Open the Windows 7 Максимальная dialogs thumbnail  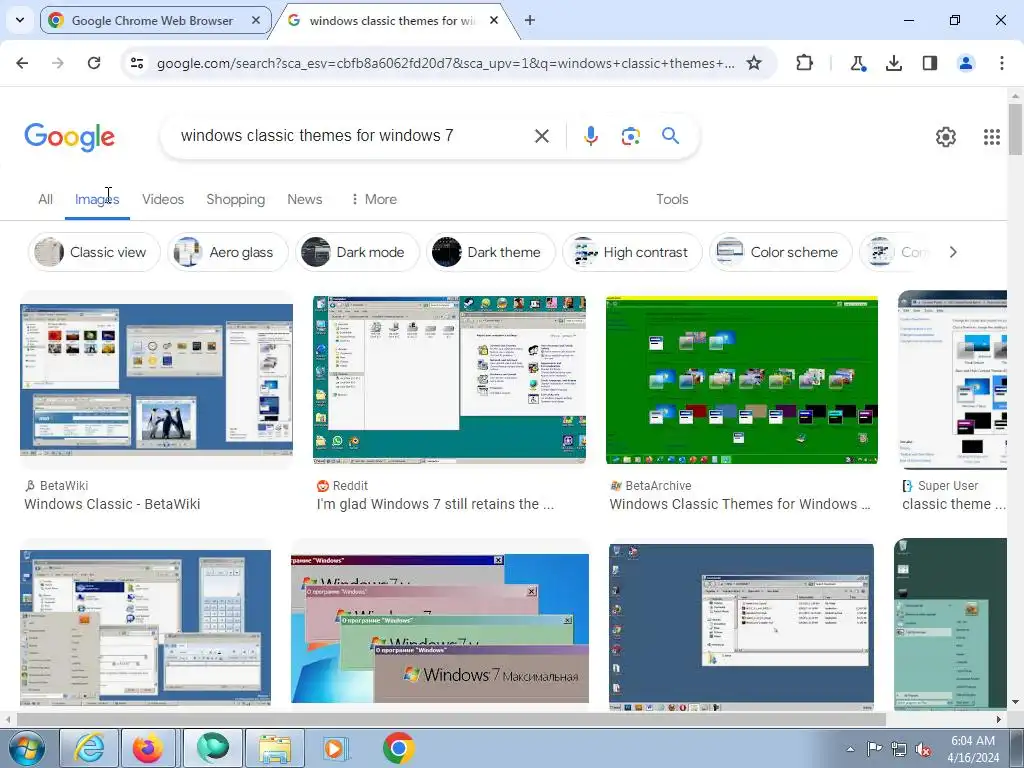pos(440,629)
